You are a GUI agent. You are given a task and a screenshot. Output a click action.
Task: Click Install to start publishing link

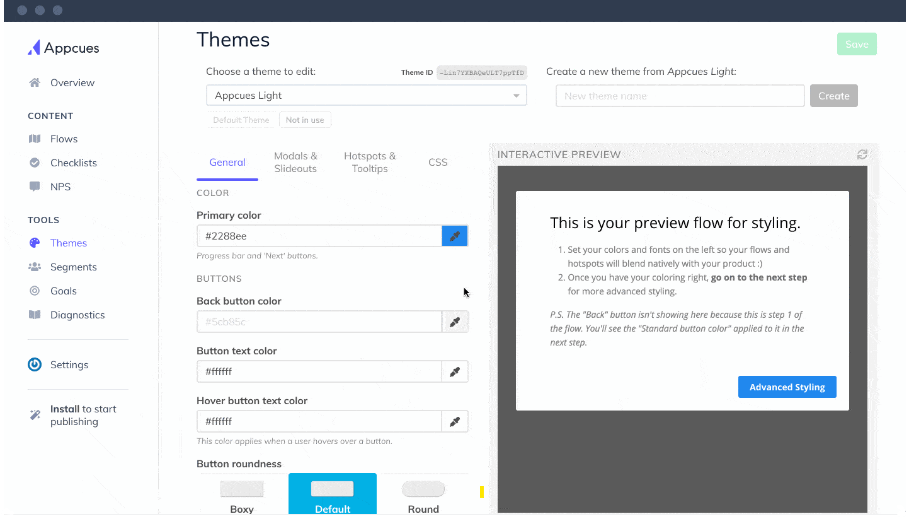83,415
